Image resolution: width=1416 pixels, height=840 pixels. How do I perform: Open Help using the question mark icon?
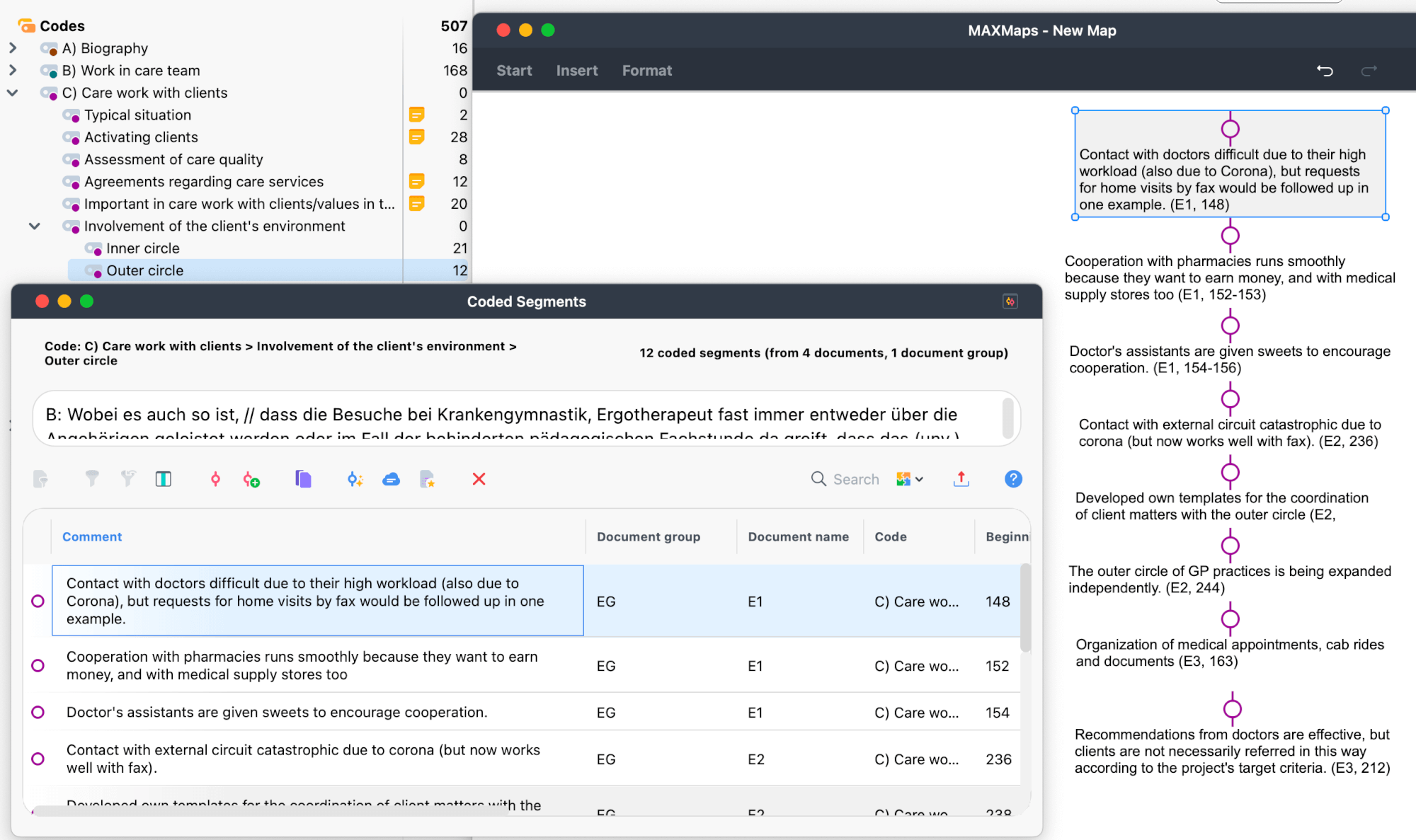tap(1012, 479)
